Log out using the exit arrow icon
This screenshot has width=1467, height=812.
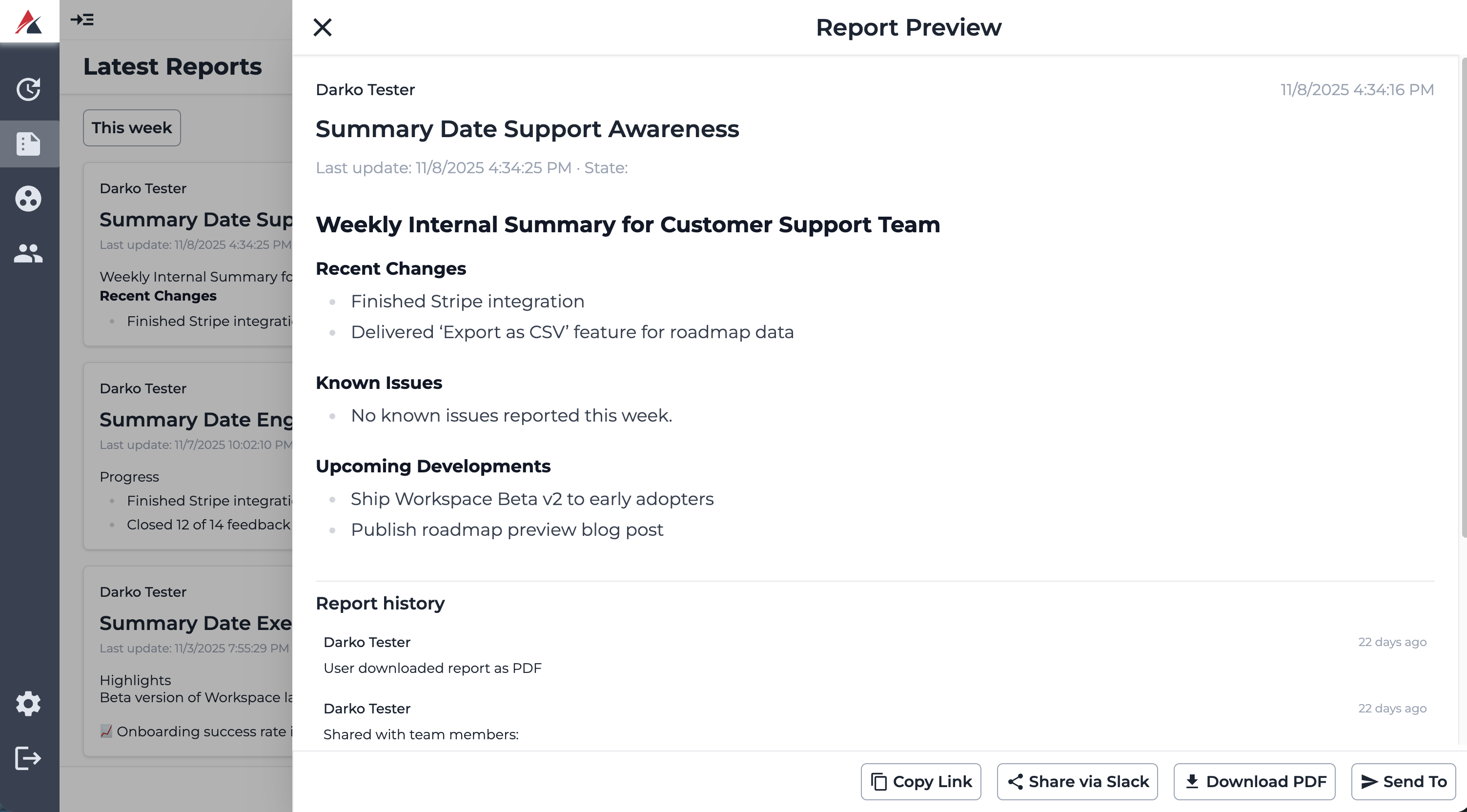(x=27, y=758)
